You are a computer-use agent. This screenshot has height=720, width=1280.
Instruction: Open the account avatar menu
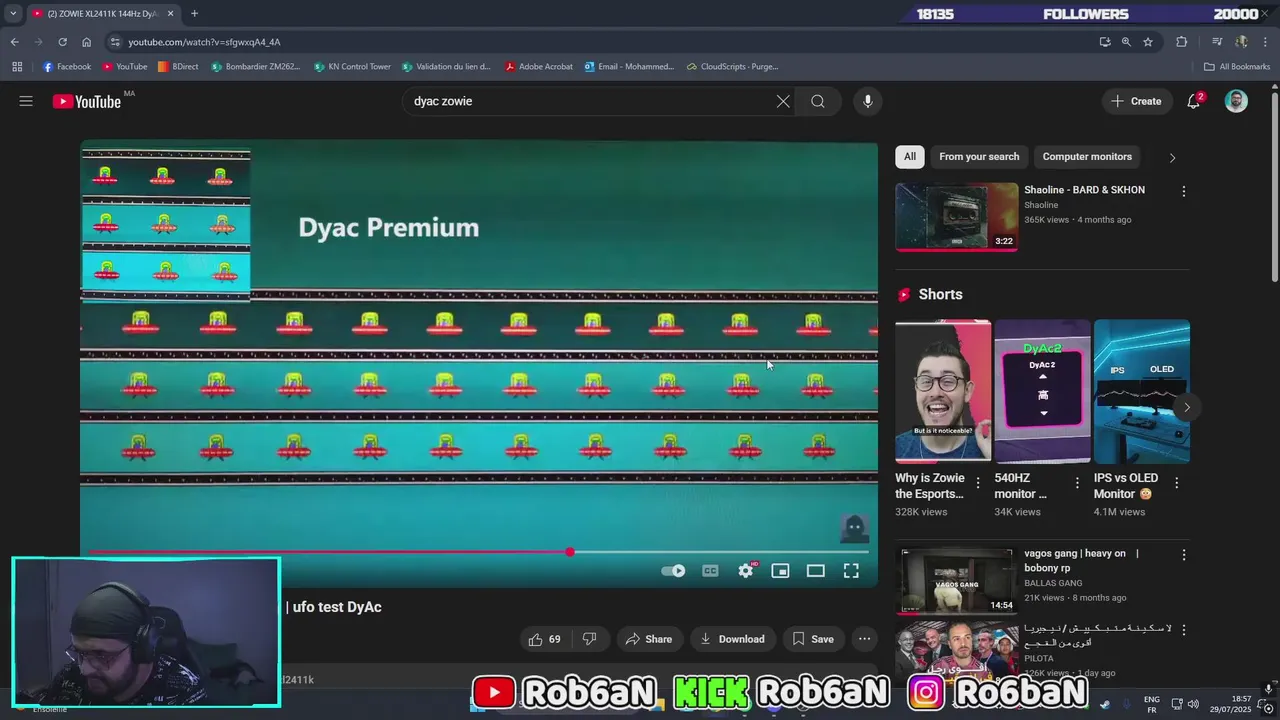(x=1237, y=101)
